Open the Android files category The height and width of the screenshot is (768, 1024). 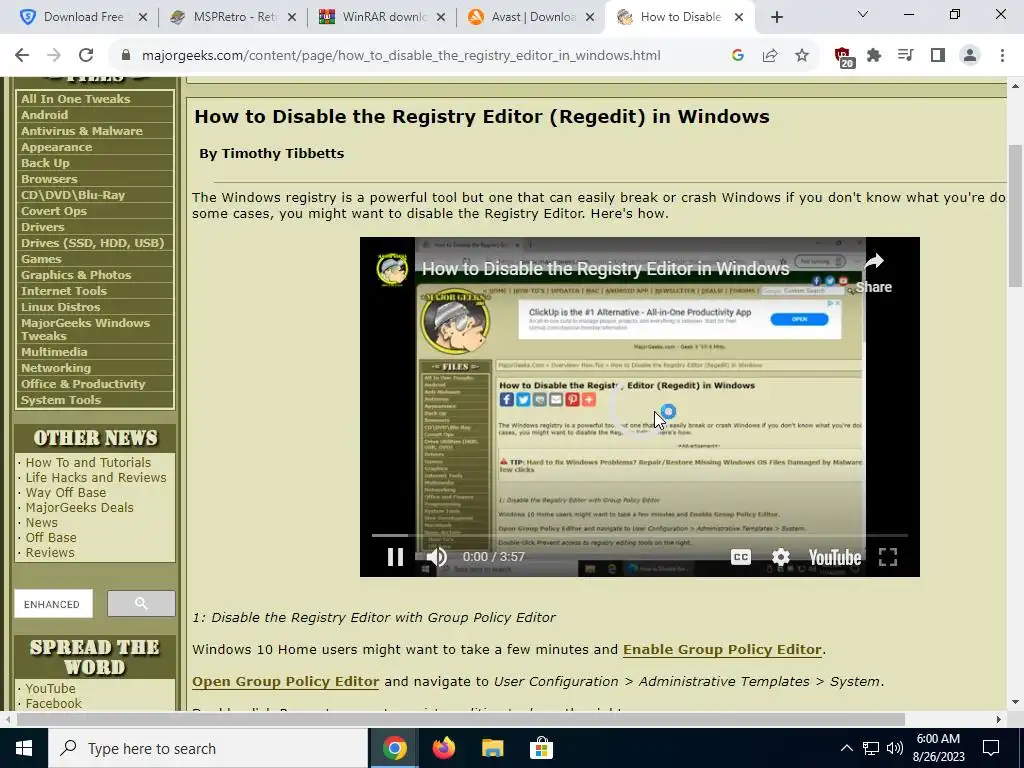(x=44, y=115)
